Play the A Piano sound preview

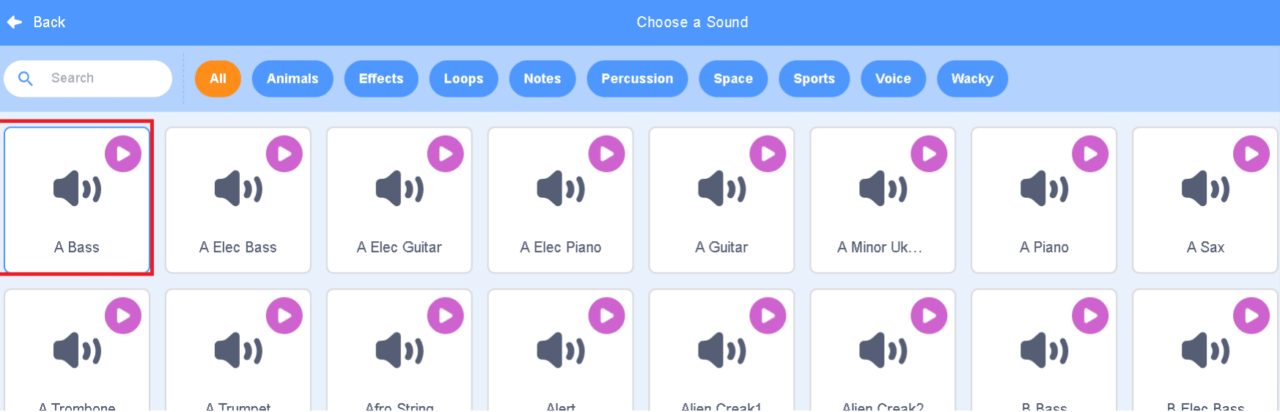[x=1090, y=154]
